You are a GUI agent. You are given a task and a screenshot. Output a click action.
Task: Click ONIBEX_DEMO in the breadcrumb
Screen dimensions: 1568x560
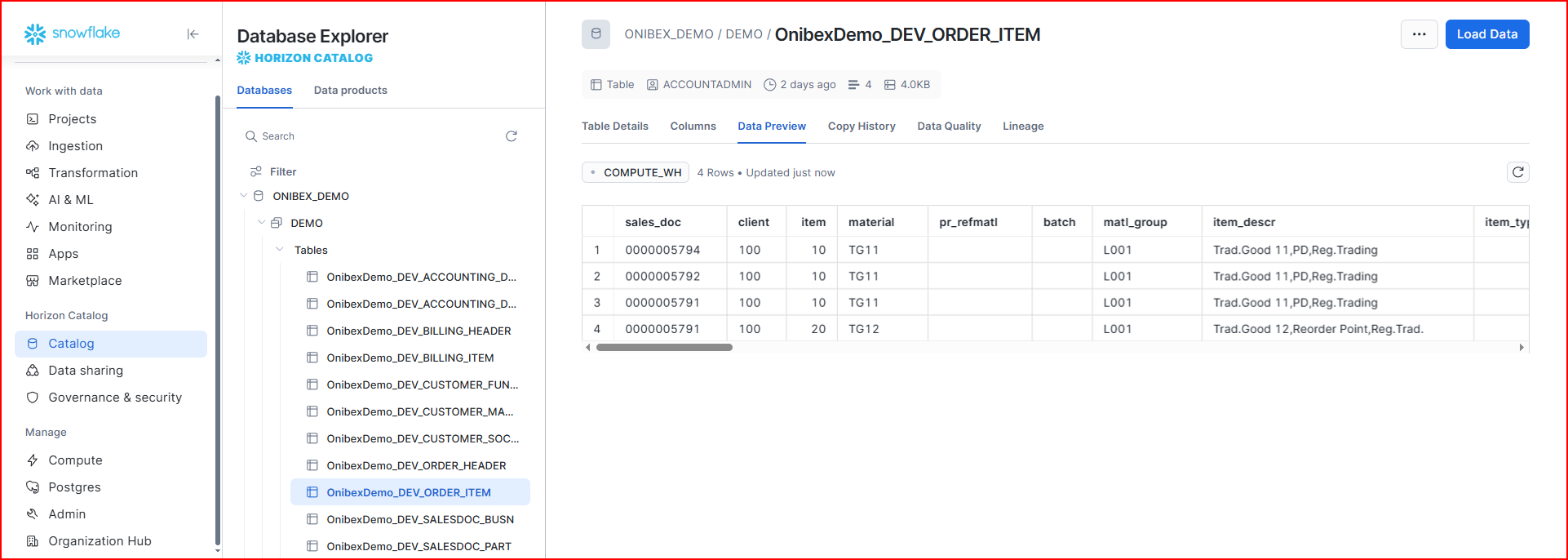click(669, 34)
